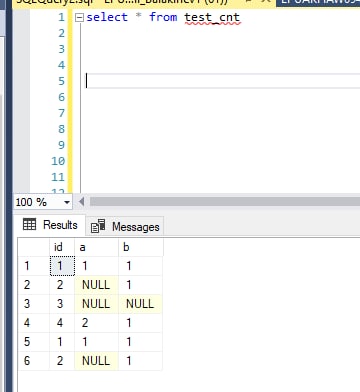Click the b cell in result row 6
360x392 pixels.
(140, 361)
